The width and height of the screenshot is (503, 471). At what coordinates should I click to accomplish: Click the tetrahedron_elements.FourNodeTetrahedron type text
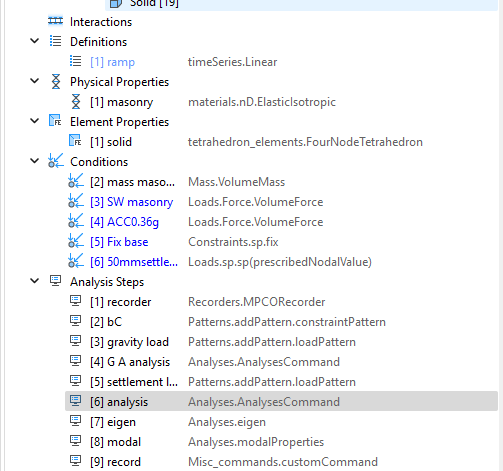305,142
